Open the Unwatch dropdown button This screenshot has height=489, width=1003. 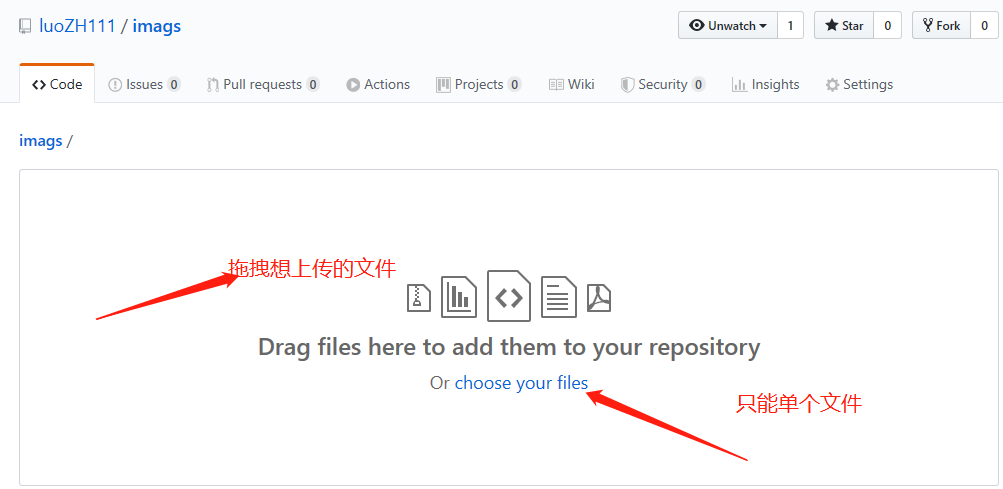point(728,26)
